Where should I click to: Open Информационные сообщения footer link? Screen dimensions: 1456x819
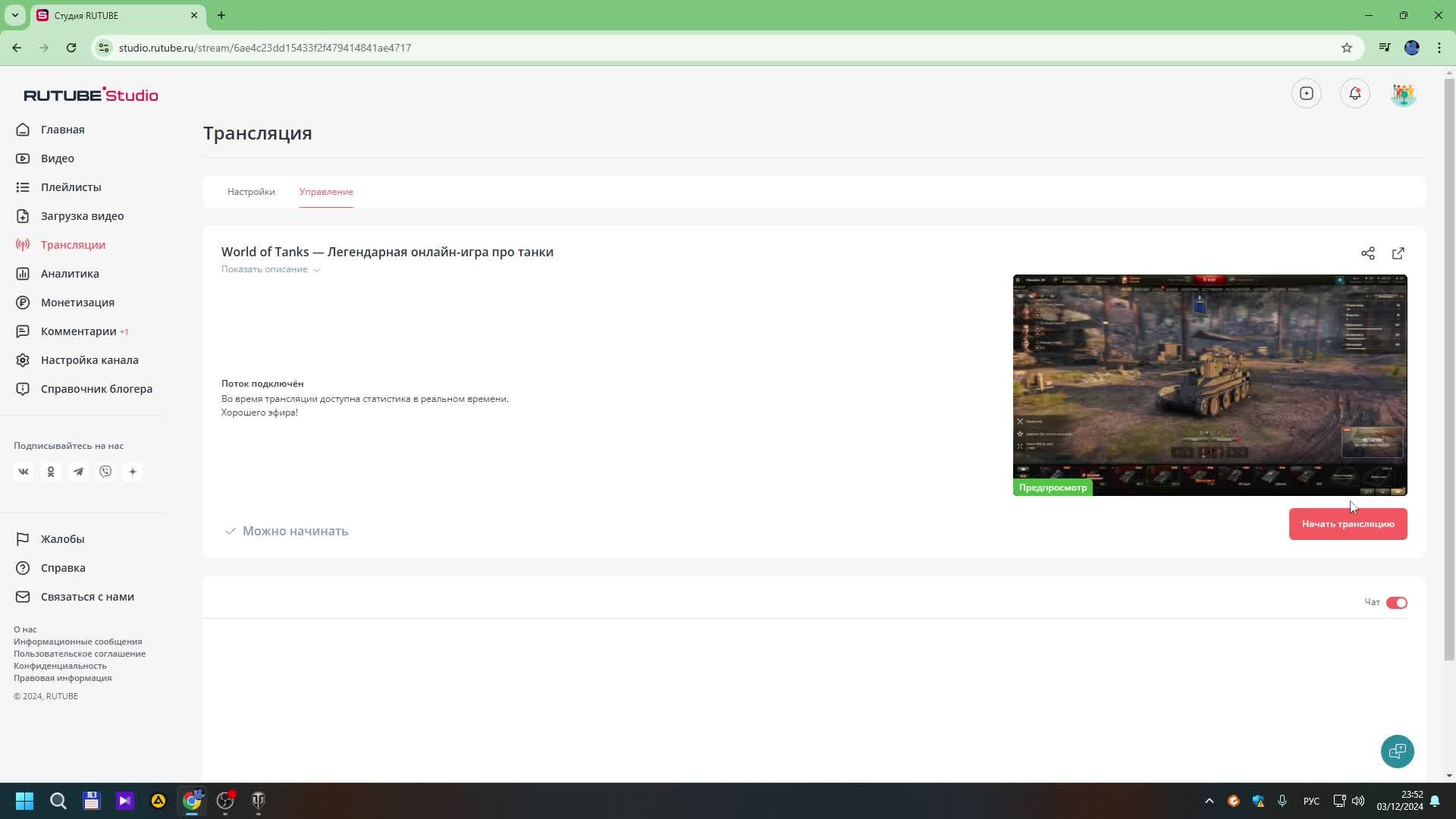pos(77,642)
